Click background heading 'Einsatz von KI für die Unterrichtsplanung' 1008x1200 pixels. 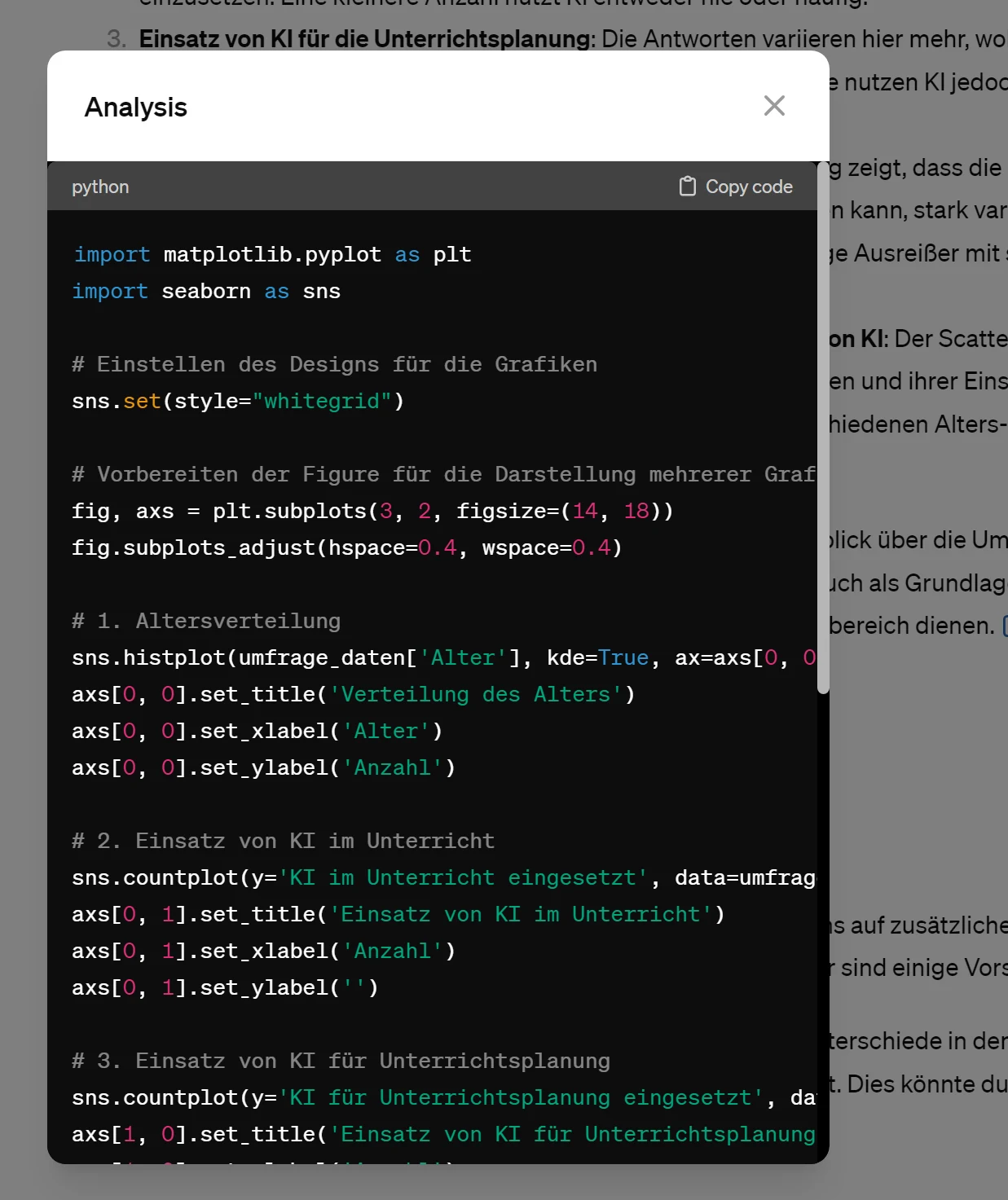365,39
